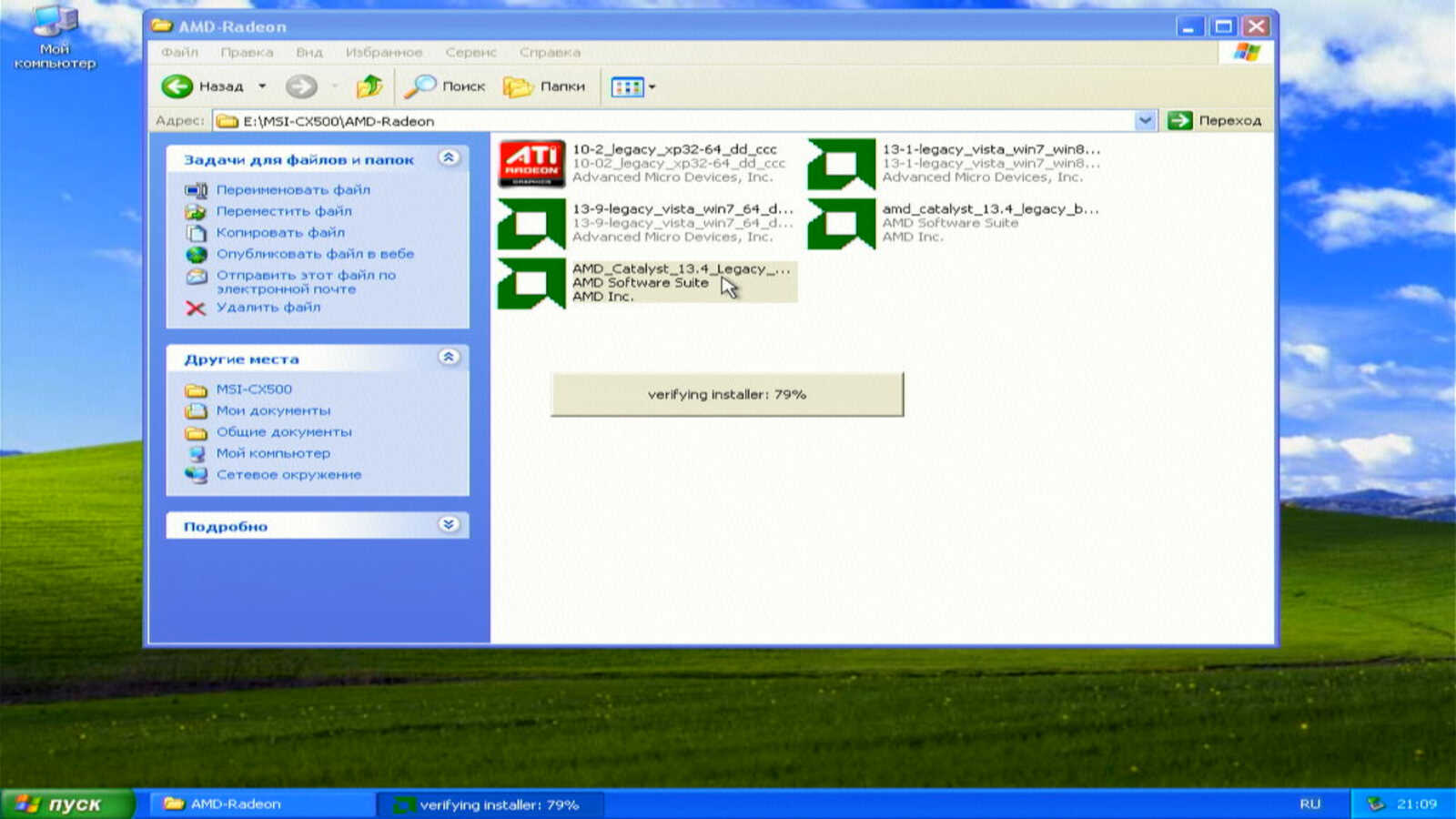Click the 13-9-legacy_vista_win7_64_d... file name
The height and width of the screenshot is (819, 1456).
[682, 209]
